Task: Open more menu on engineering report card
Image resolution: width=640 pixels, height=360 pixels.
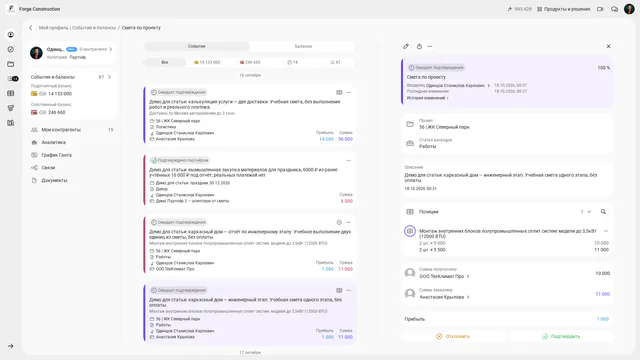Action: pos(349,222)
